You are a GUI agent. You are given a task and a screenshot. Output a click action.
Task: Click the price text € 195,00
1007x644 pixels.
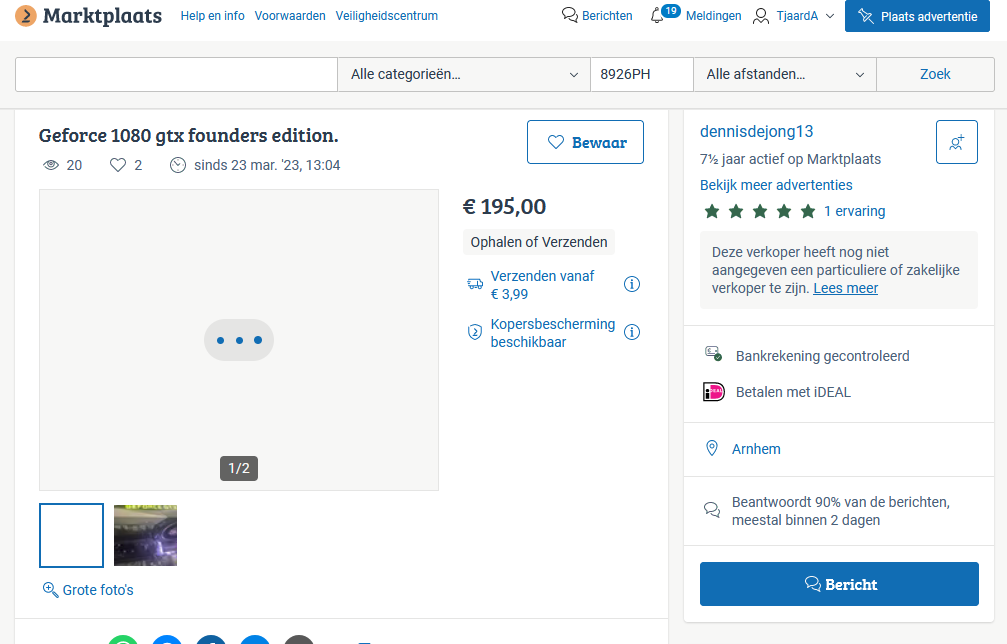point(504,207)
